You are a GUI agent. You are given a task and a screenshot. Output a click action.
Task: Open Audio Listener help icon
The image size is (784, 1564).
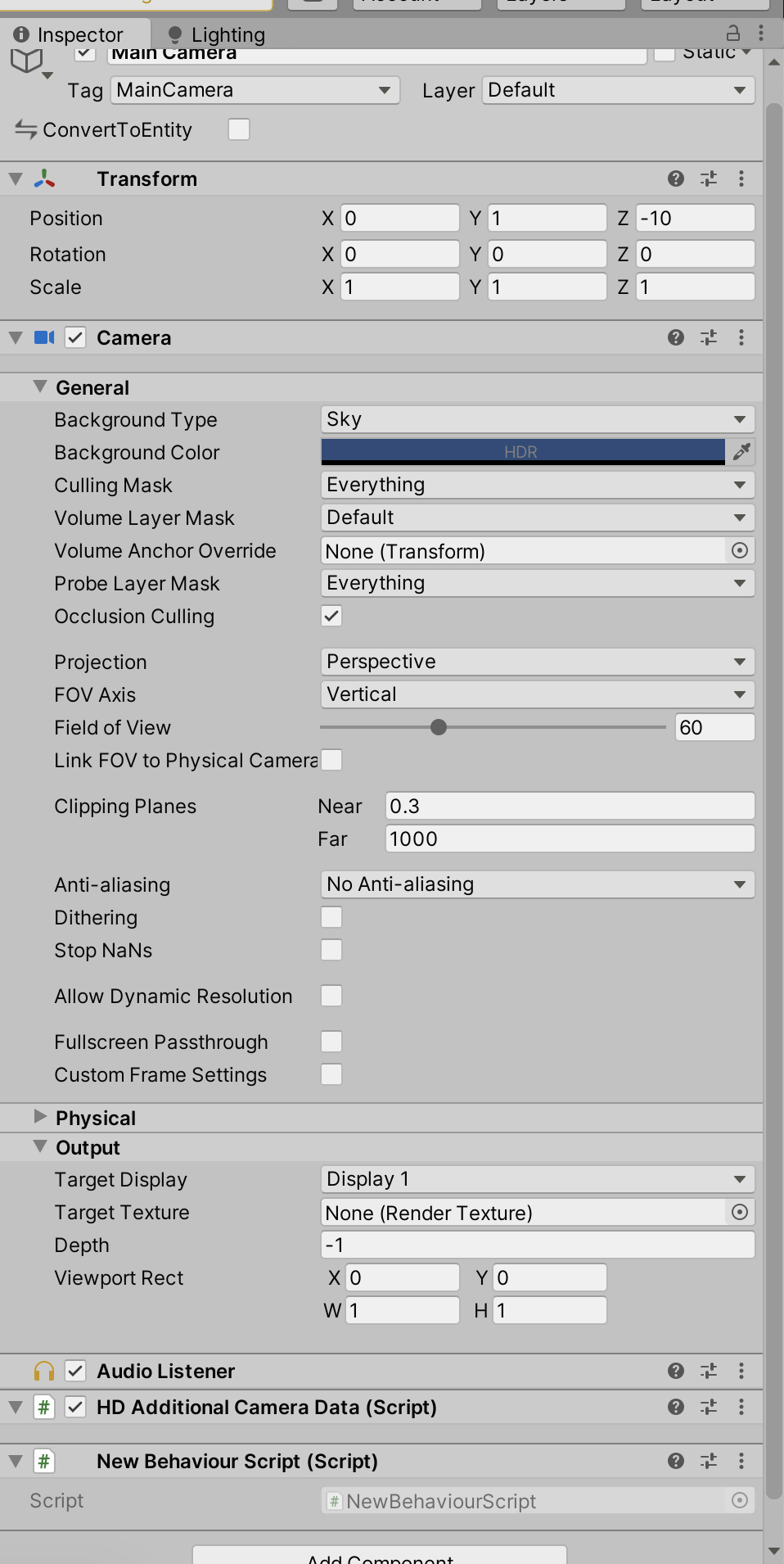coord(675,1371)
